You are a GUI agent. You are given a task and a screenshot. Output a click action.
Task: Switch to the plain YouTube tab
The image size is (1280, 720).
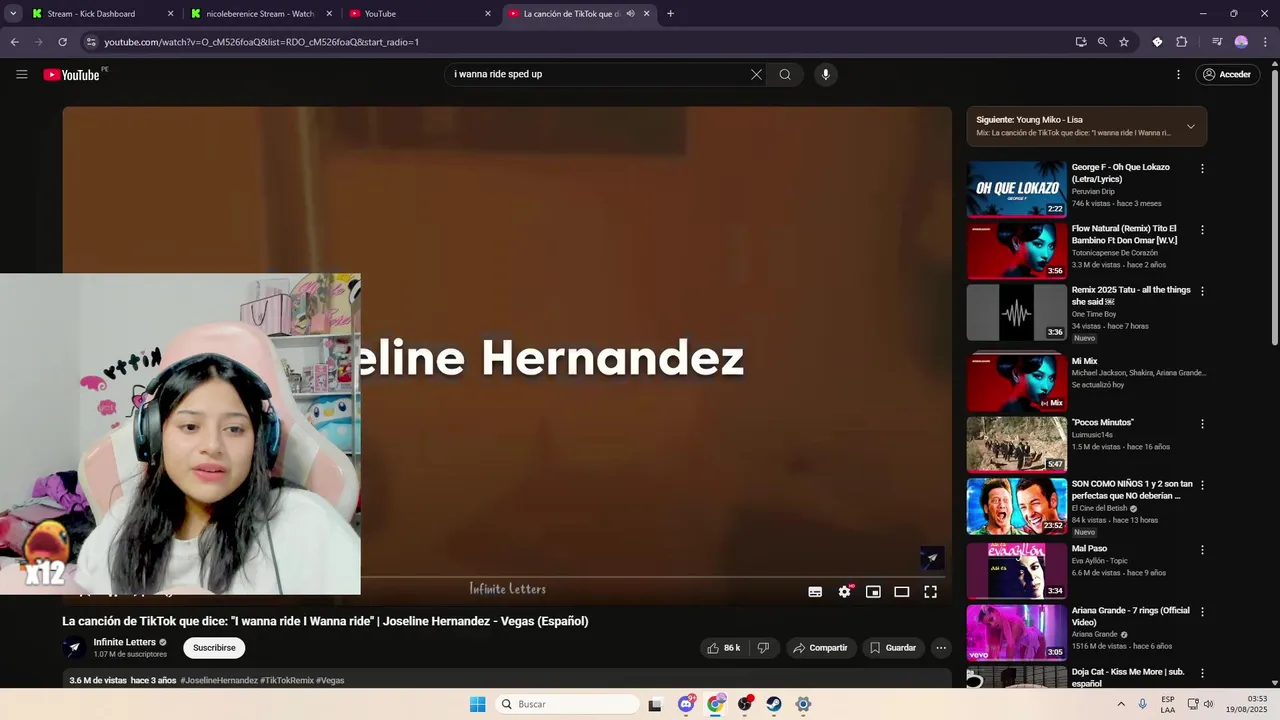click(420, 14)
